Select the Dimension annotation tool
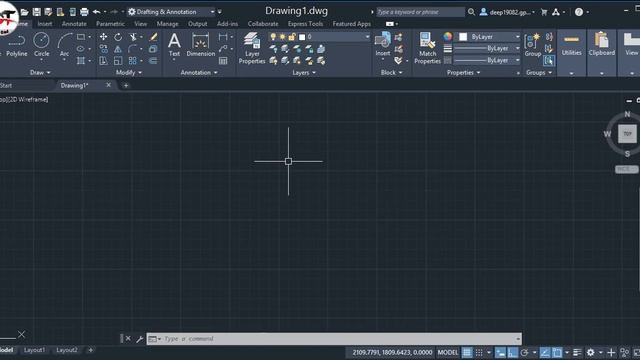Viewport: 640px width, 360px height. point(200,45)
